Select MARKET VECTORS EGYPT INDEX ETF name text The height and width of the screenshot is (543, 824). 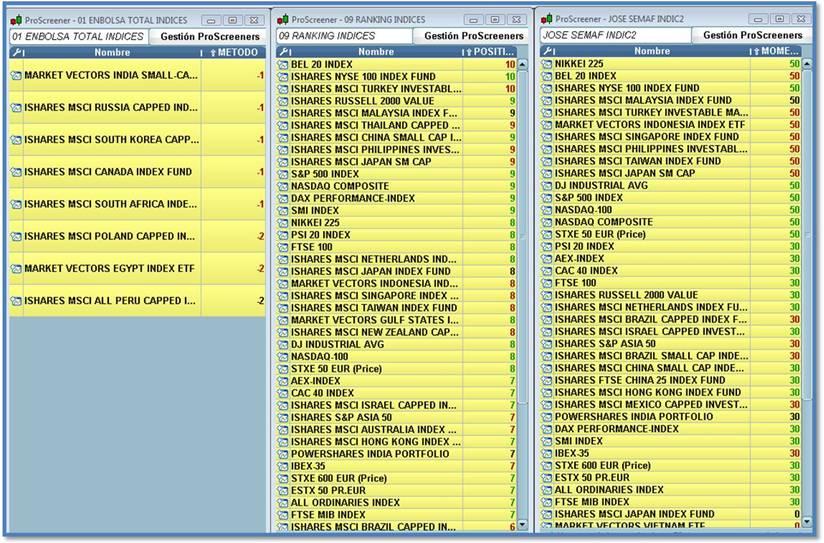point(109,269)
